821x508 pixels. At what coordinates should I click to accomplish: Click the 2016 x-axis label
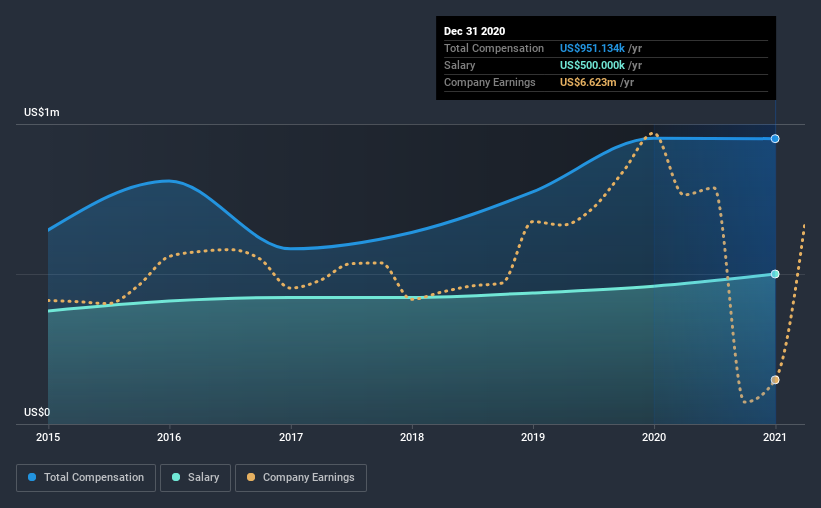click(169, 437)
